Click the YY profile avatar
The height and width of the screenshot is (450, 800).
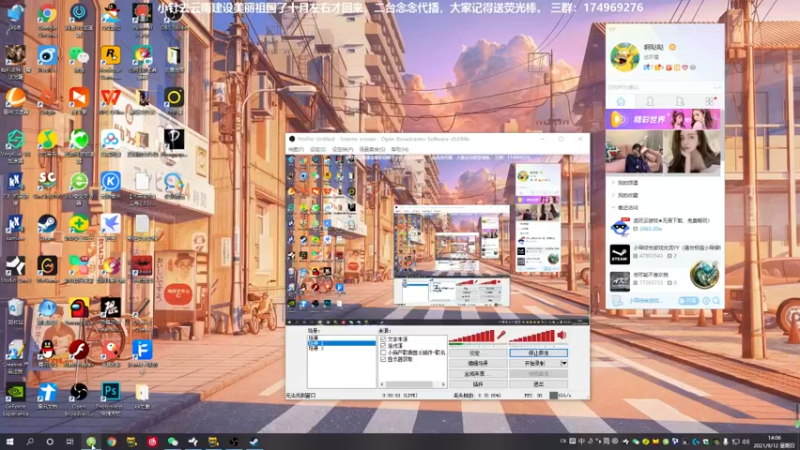click(x=624, y=57)
